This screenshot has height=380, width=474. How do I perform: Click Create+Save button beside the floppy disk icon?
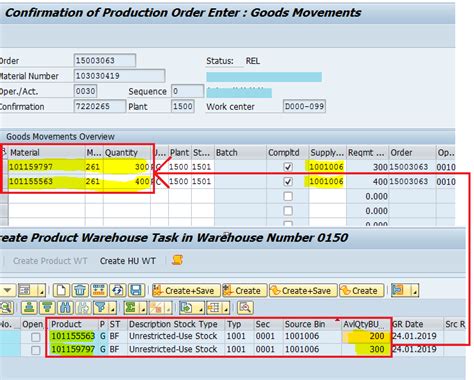tap(186, 290)
